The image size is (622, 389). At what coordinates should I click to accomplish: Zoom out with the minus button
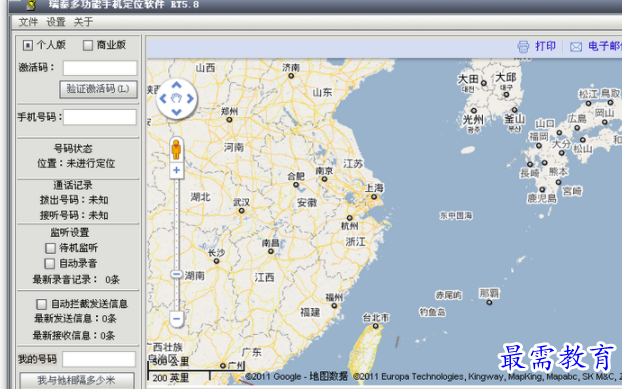(177, 318)
